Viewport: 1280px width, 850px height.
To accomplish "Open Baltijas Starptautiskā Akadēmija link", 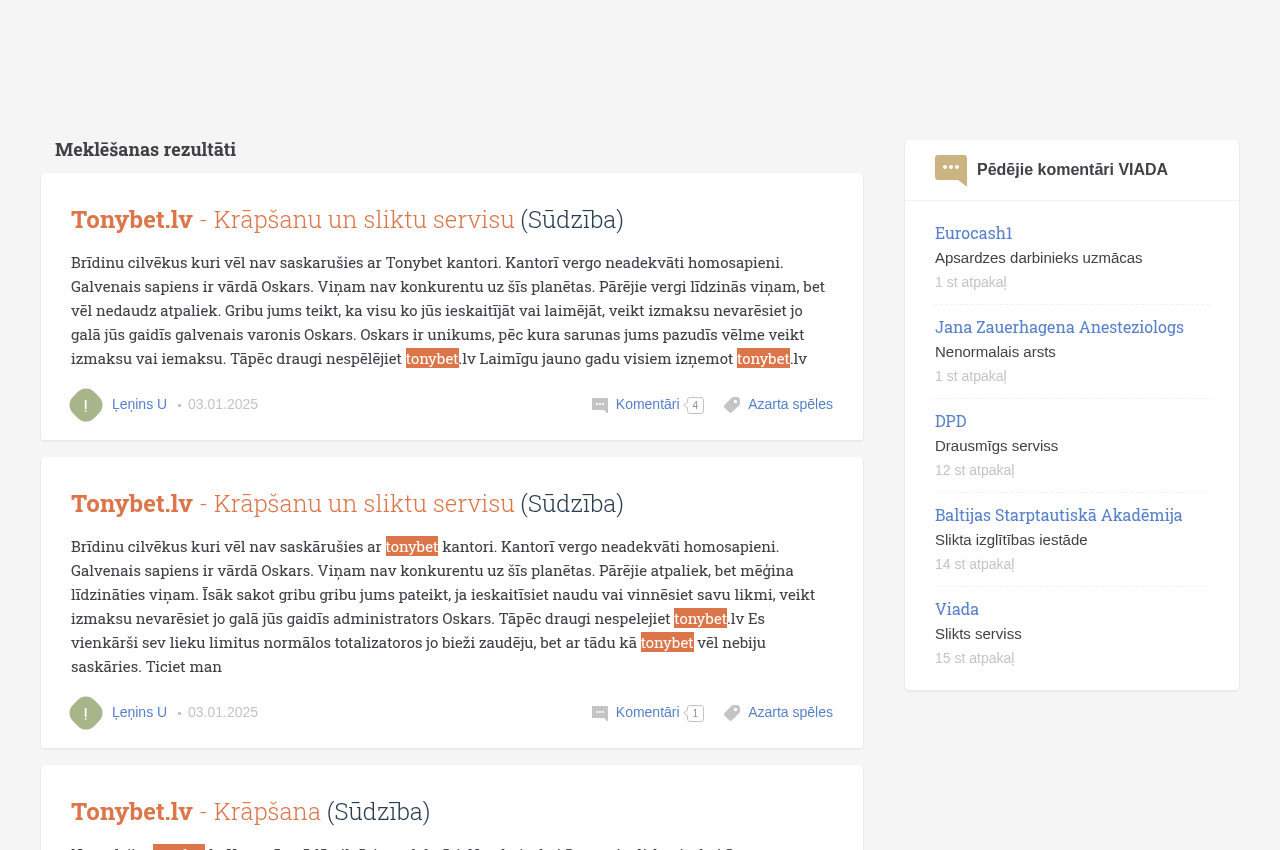I will point(1058,514).
